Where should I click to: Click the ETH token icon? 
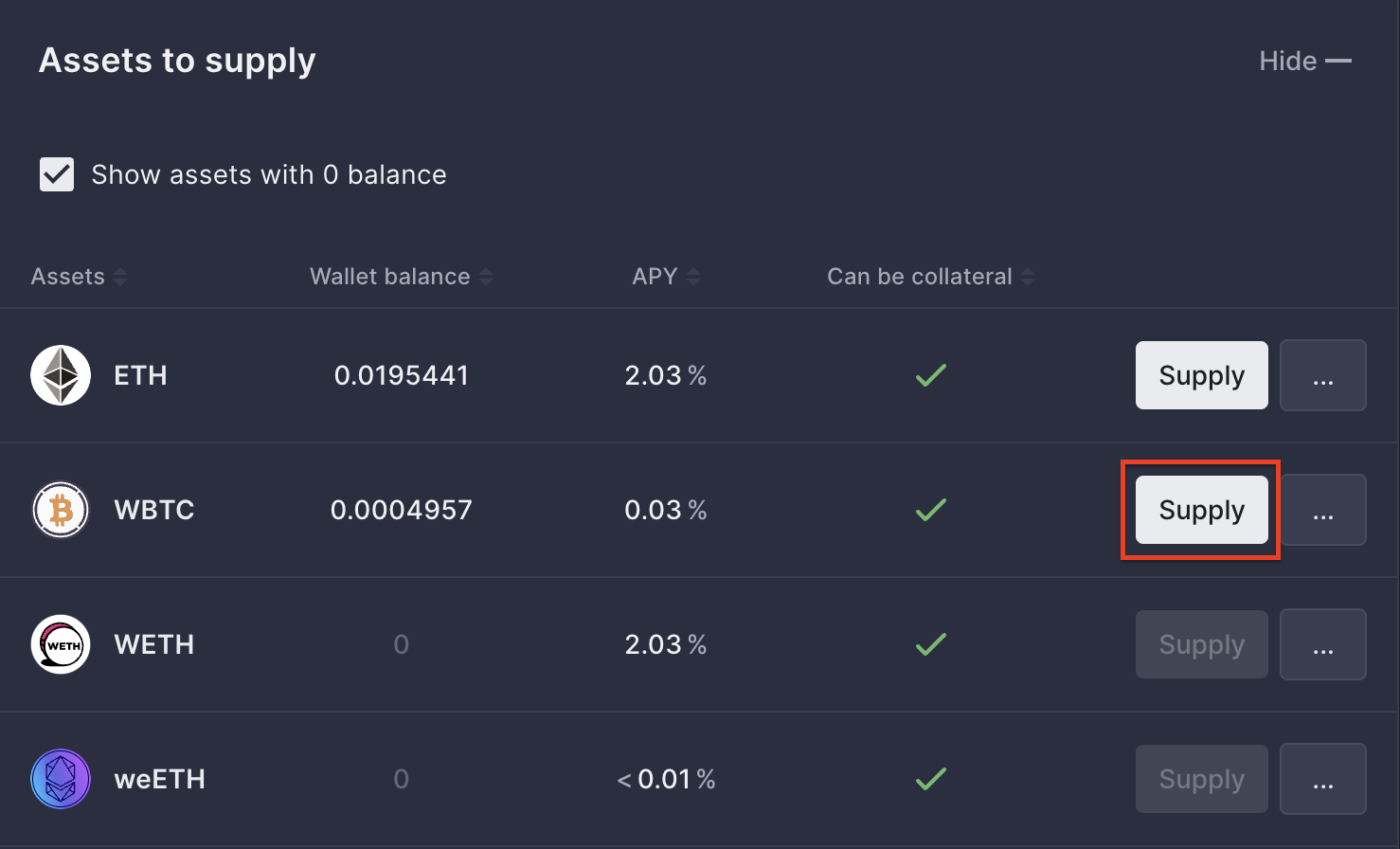(61, 375)
